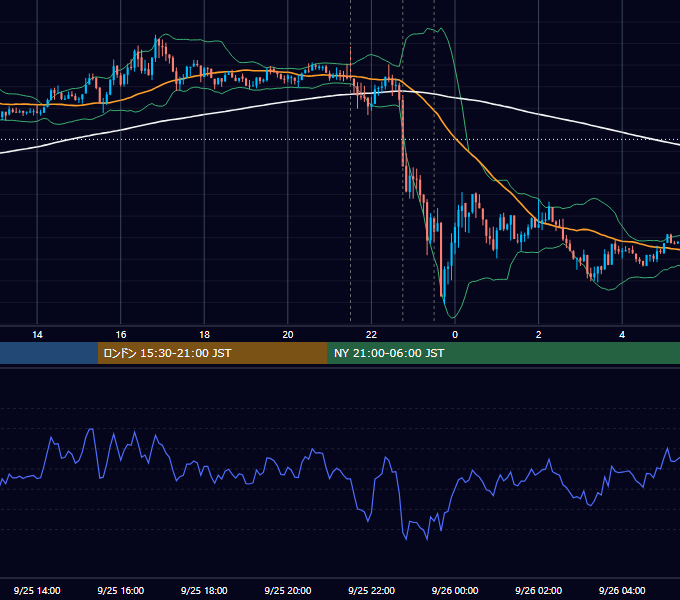Click hour label 2 on price chart axis
The height and width of the screenshot is (600, 680).
[539, 335]
